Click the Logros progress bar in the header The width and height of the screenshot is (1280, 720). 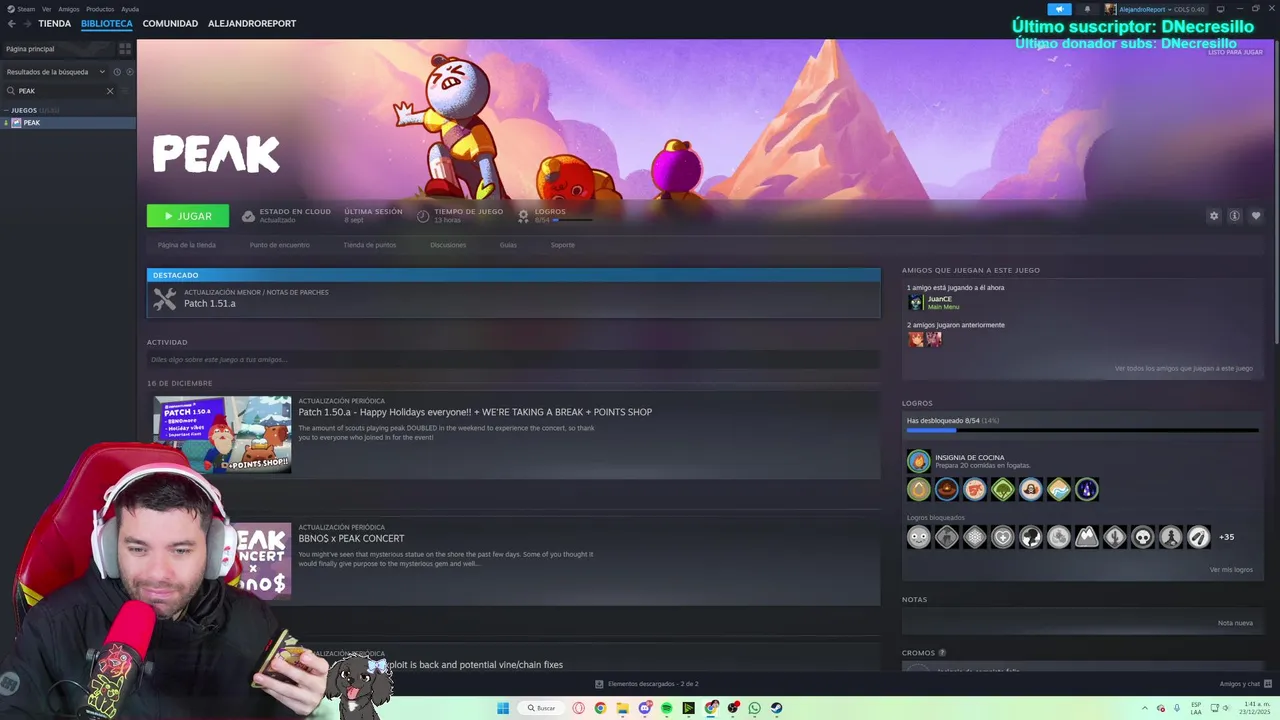click(572, 220)
